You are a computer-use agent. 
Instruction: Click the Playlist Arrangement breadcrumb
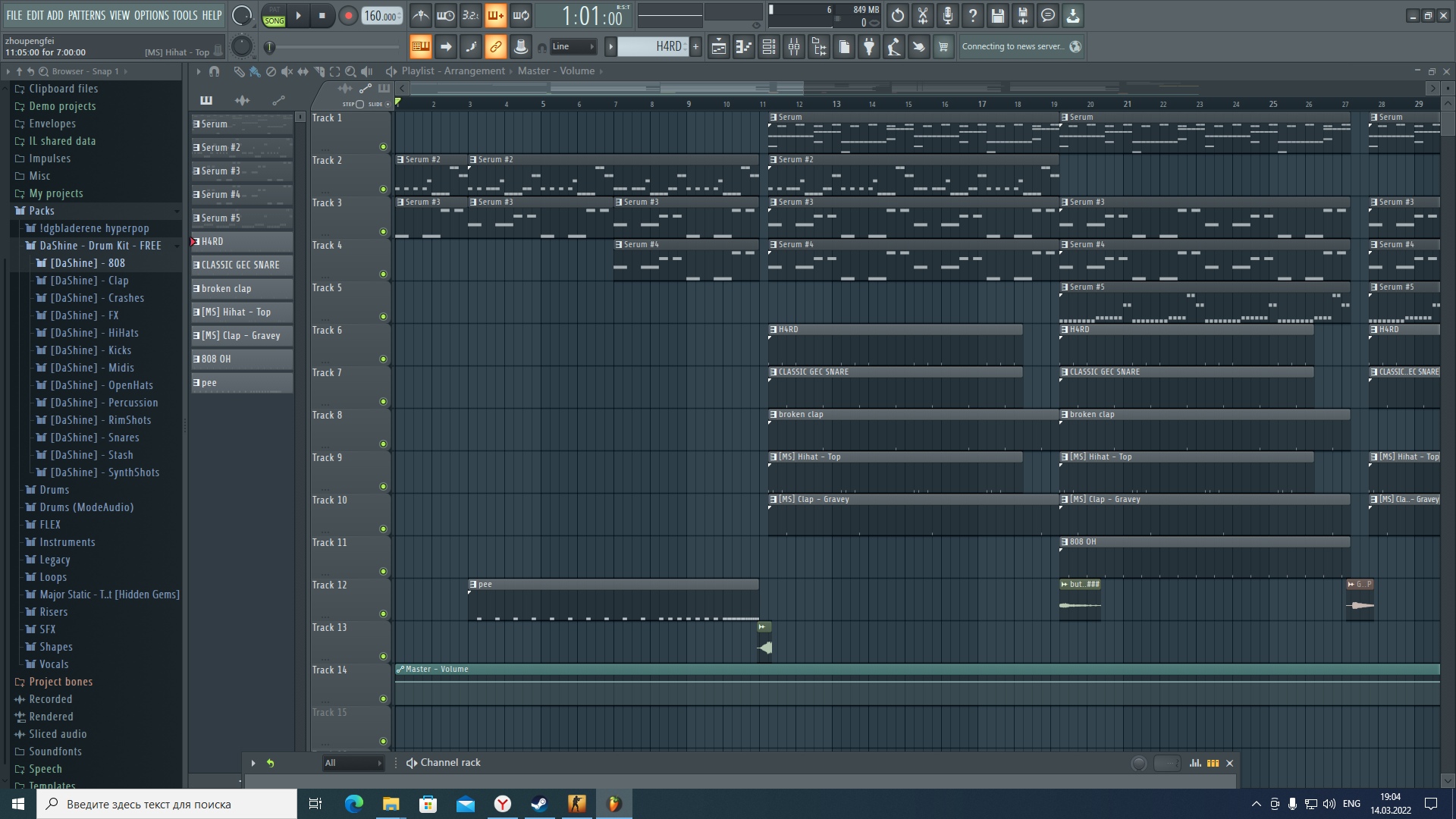454,70
